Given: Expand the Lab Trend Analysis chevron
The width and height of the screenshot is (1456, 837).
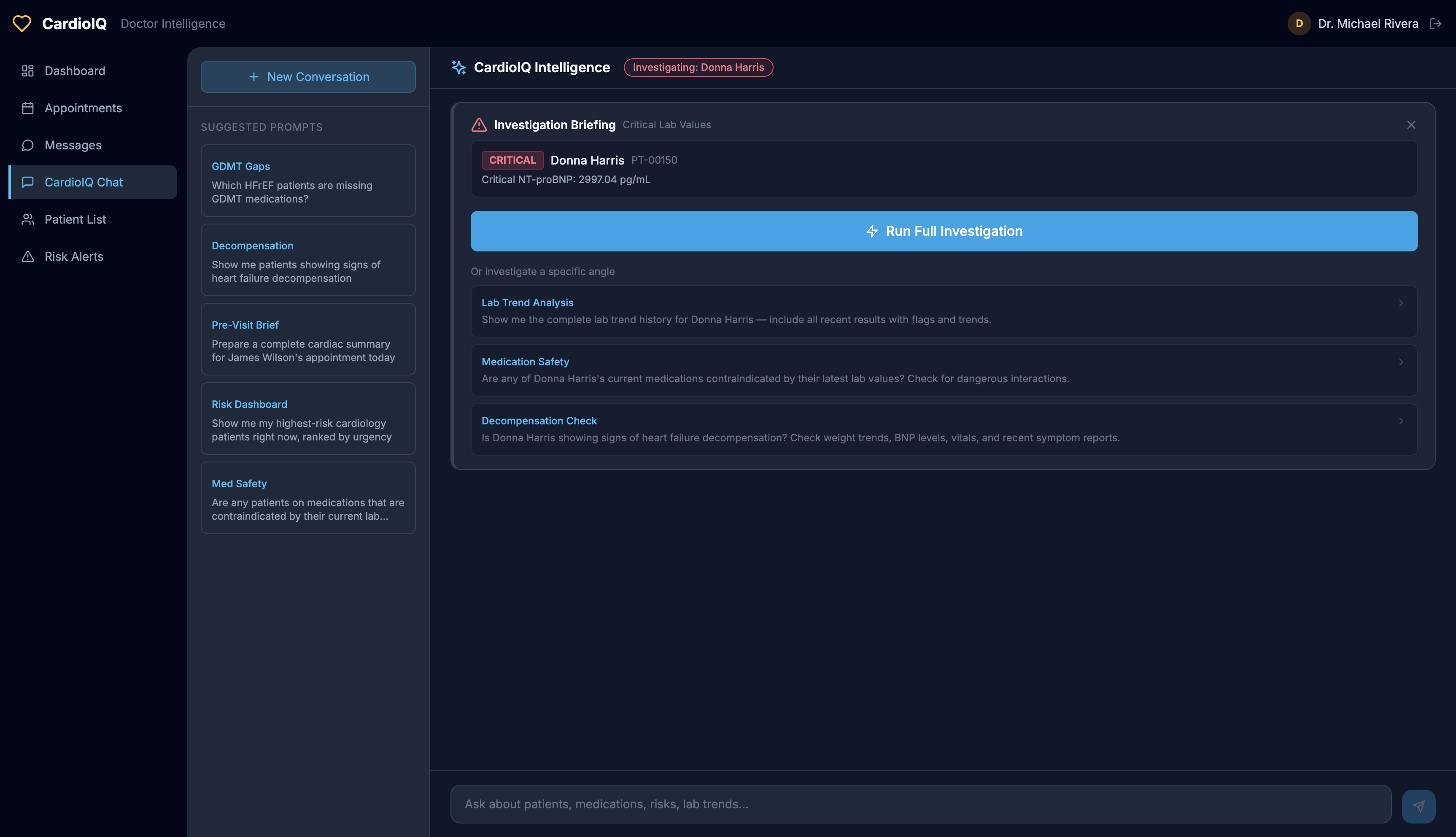Looking at the screenshot, I should click(1401, 303).
